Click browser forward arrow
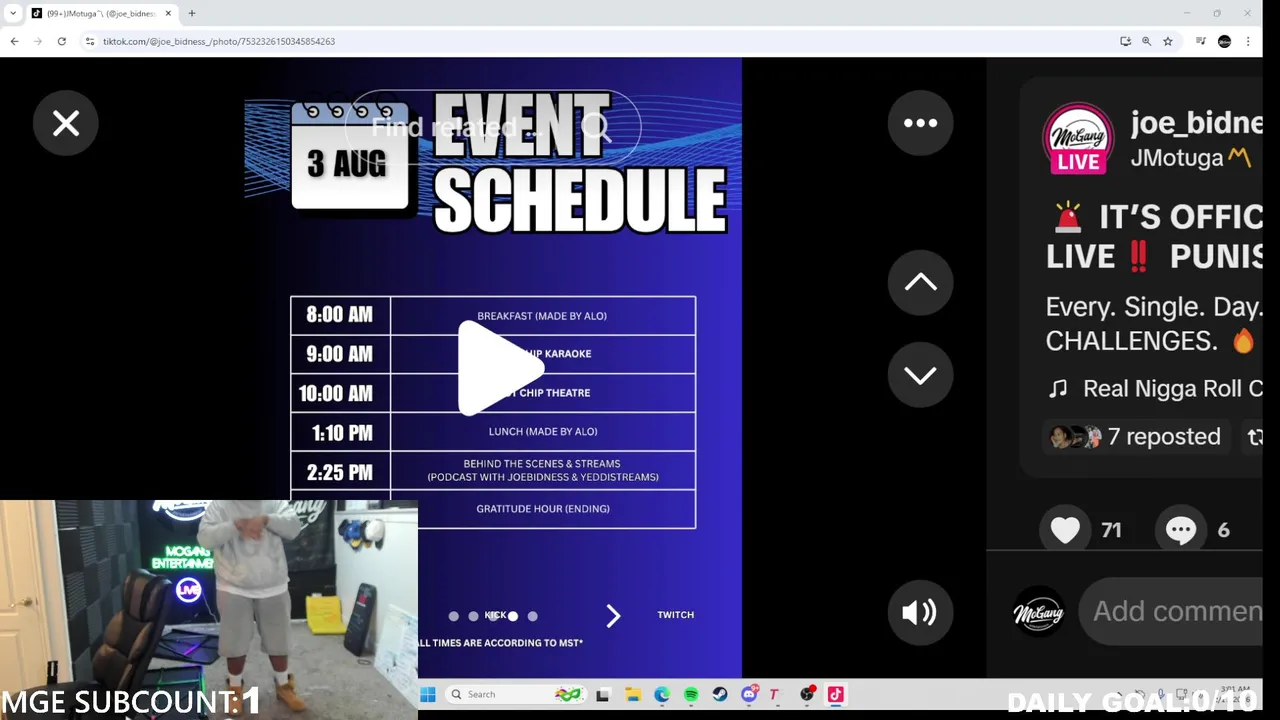Viewport: 1280px width, 720px height. point(38,41)
